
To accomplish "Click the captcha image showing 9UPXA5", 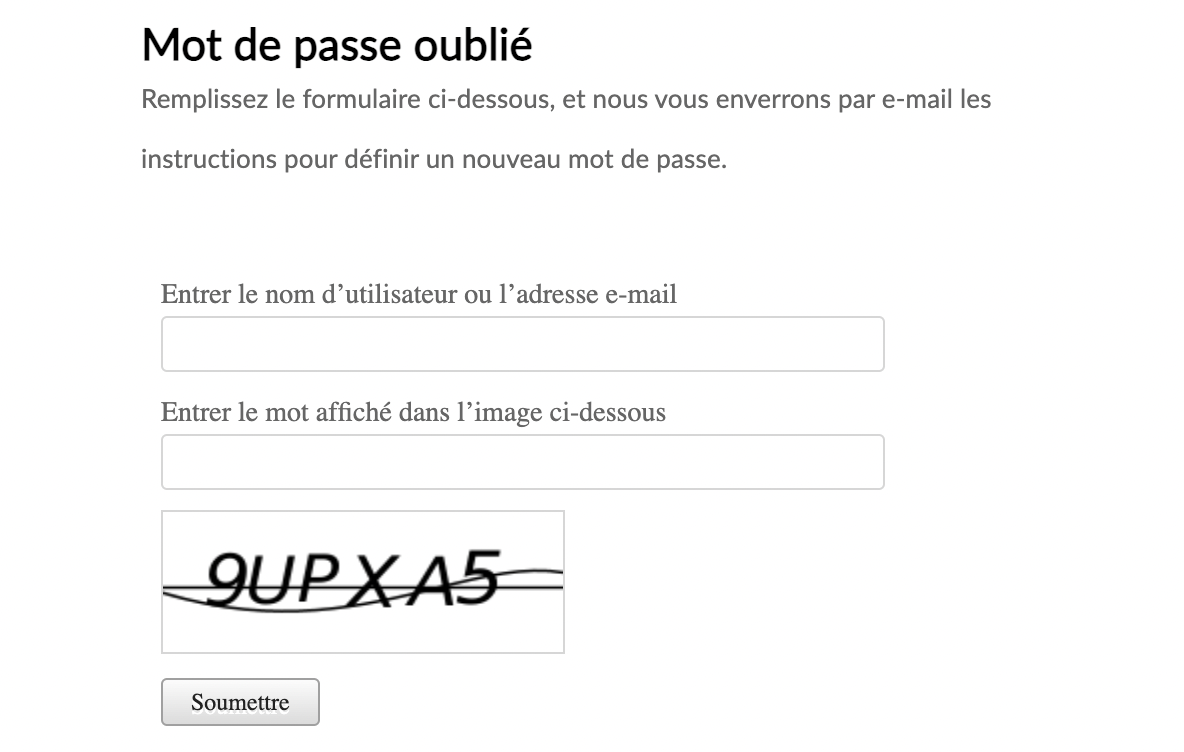I will click(x=362, y=582).
